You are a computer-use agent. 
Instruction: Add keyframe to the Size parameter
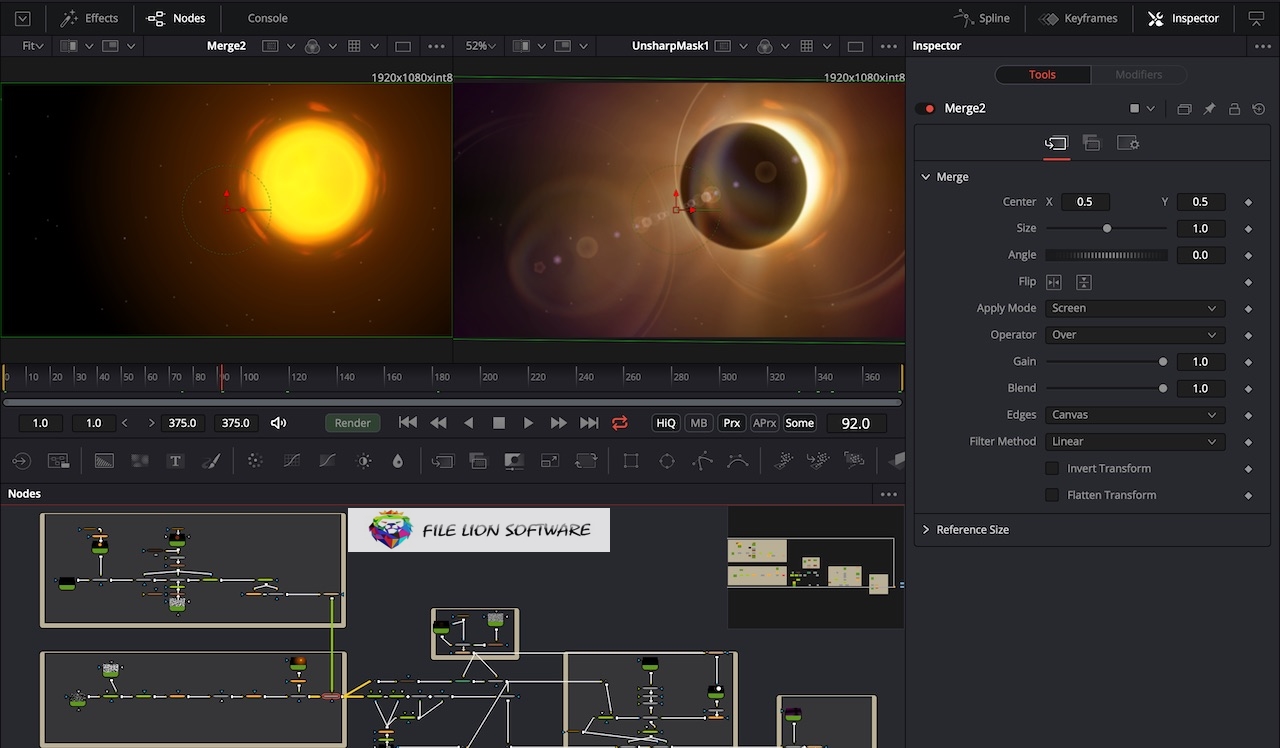point(1248,229)
